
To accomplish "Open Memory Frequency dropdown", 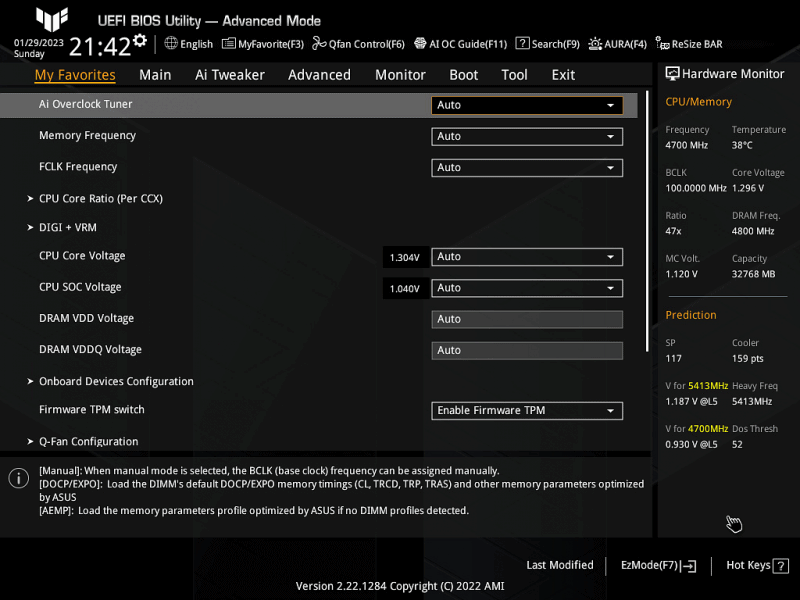I will [527, 137].
